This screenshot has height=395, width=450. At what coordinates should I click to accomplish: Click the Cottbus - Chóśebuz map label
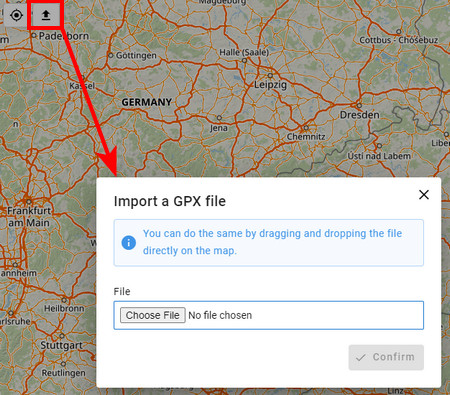click(x=399, y=40)
